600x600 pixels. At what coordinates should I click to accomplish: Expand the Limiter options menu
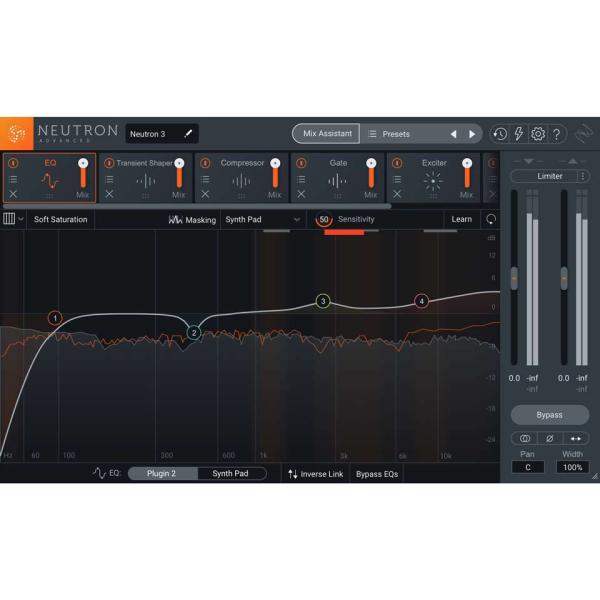click(583, 176)
